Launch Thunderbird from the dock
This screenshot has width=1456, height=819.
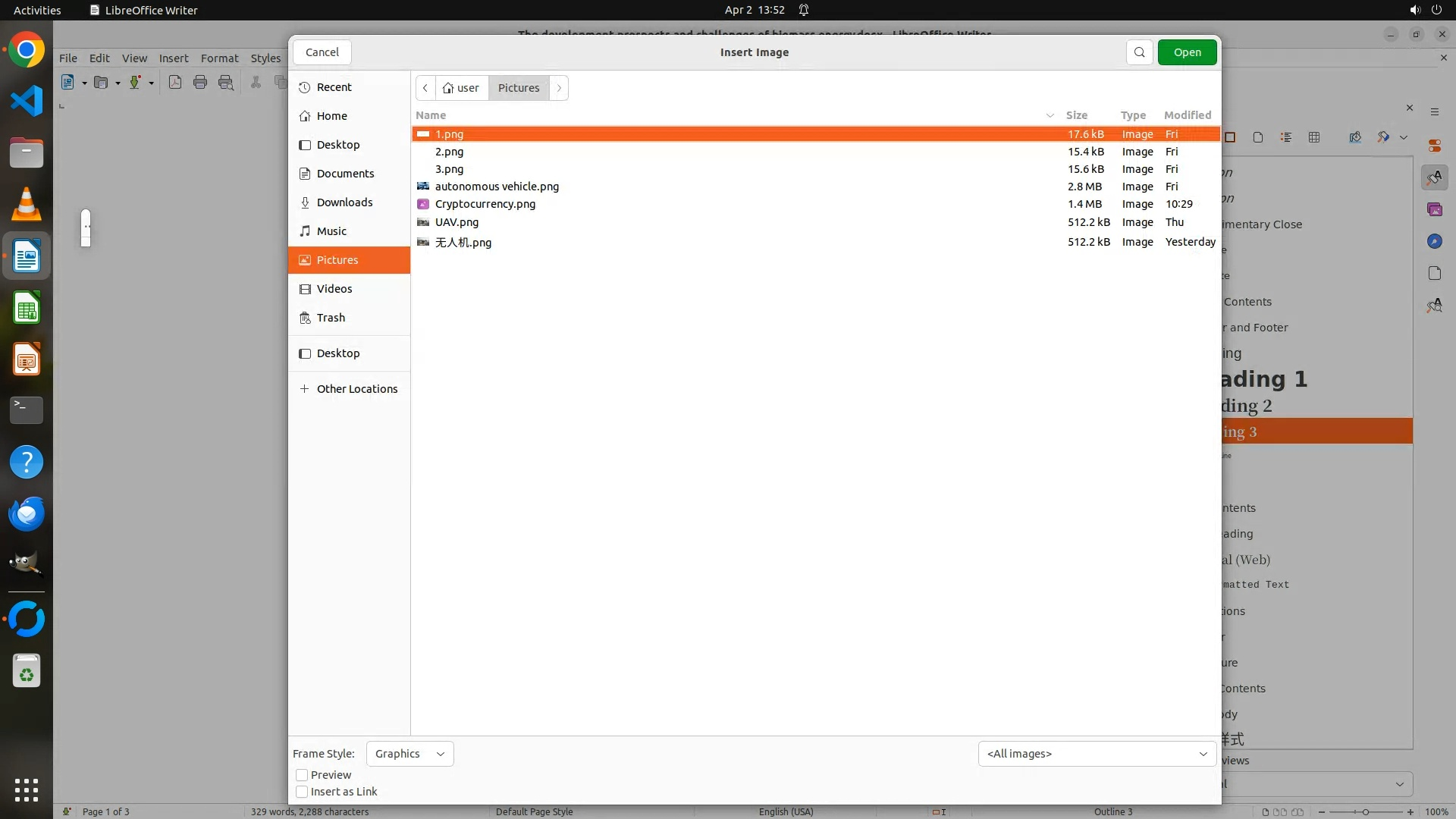[27, 514]
